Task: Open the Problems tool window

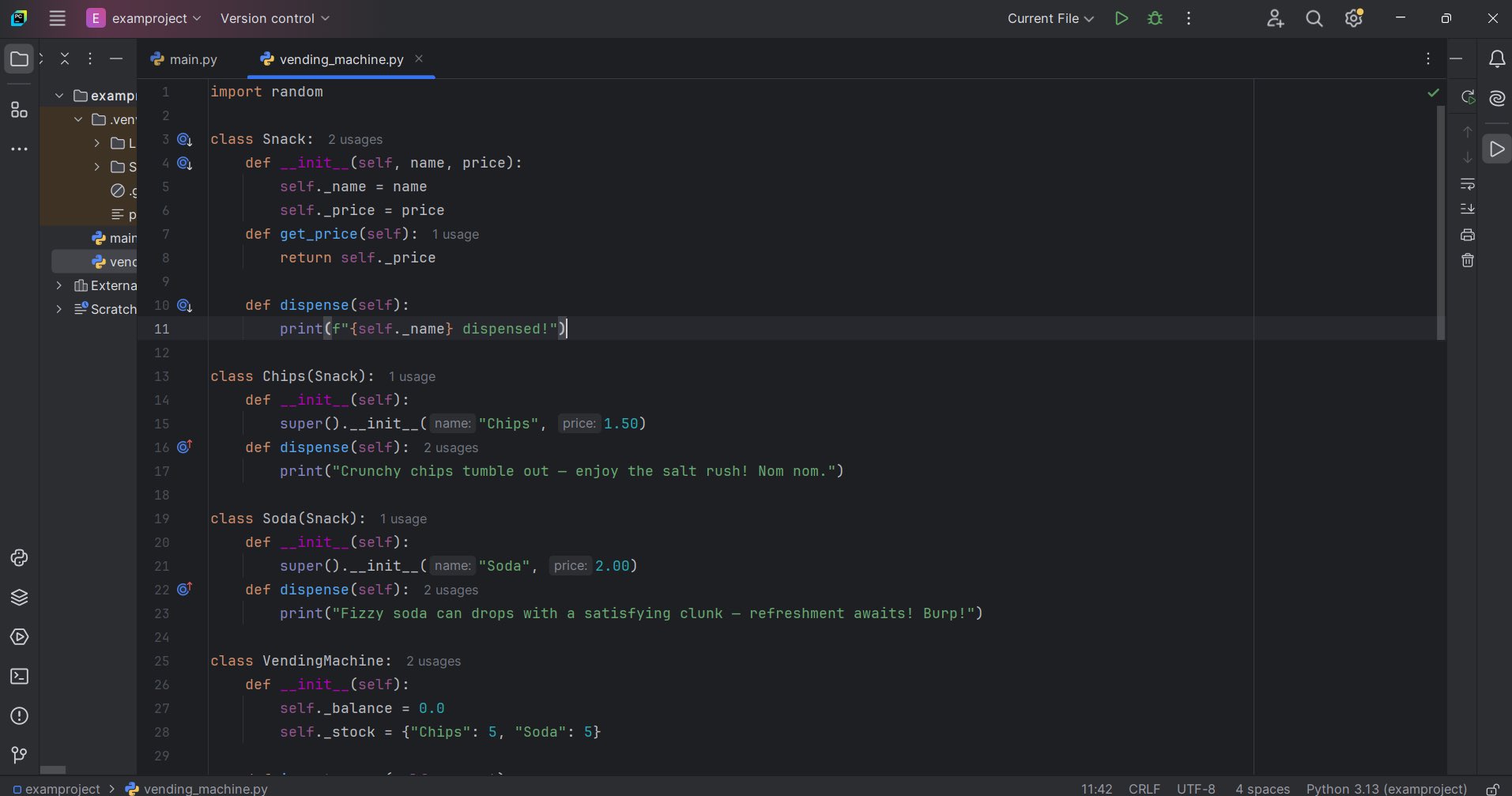Action: (19, 716)
